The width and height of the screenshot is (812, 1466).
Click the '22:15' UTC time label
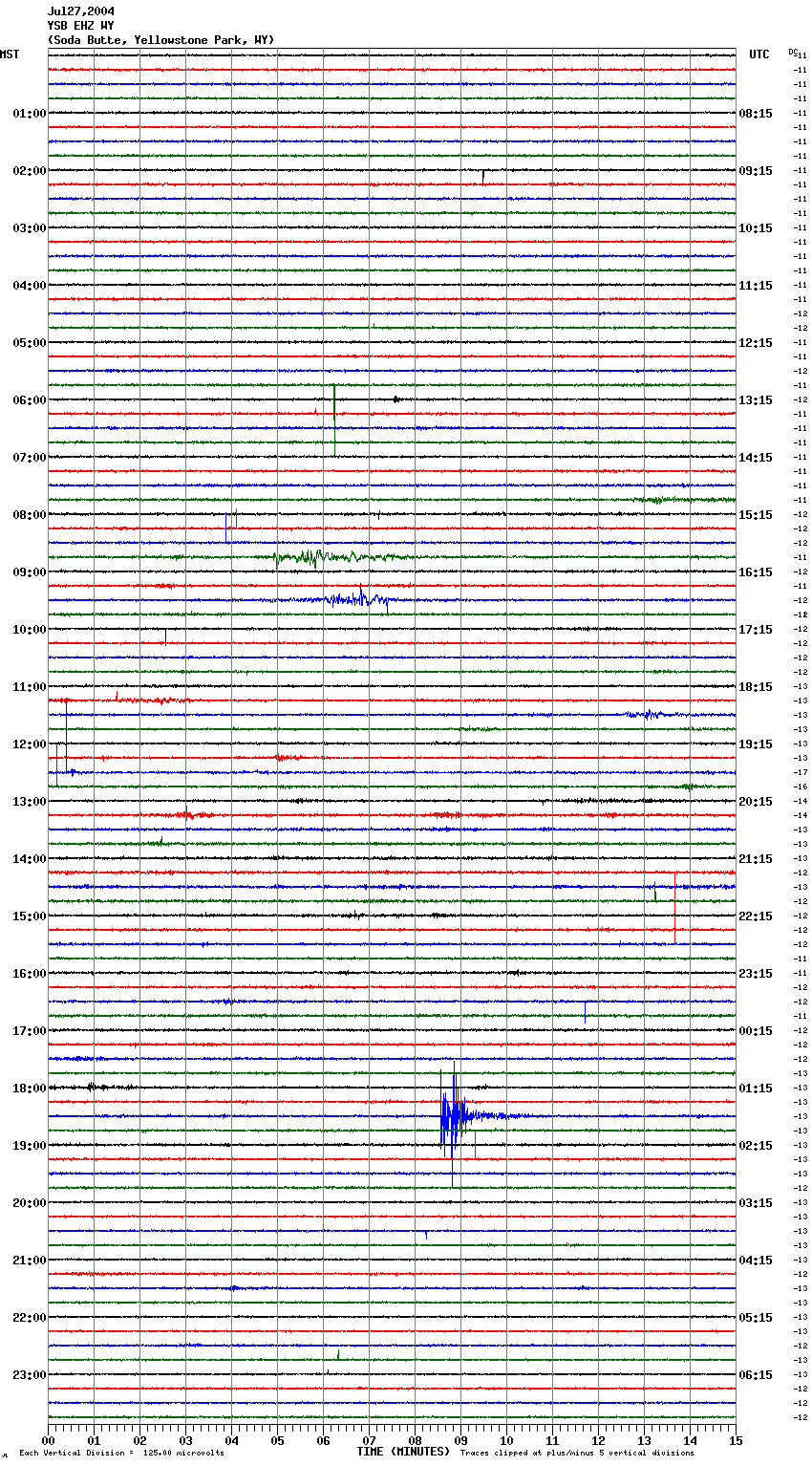click(756, 916)
